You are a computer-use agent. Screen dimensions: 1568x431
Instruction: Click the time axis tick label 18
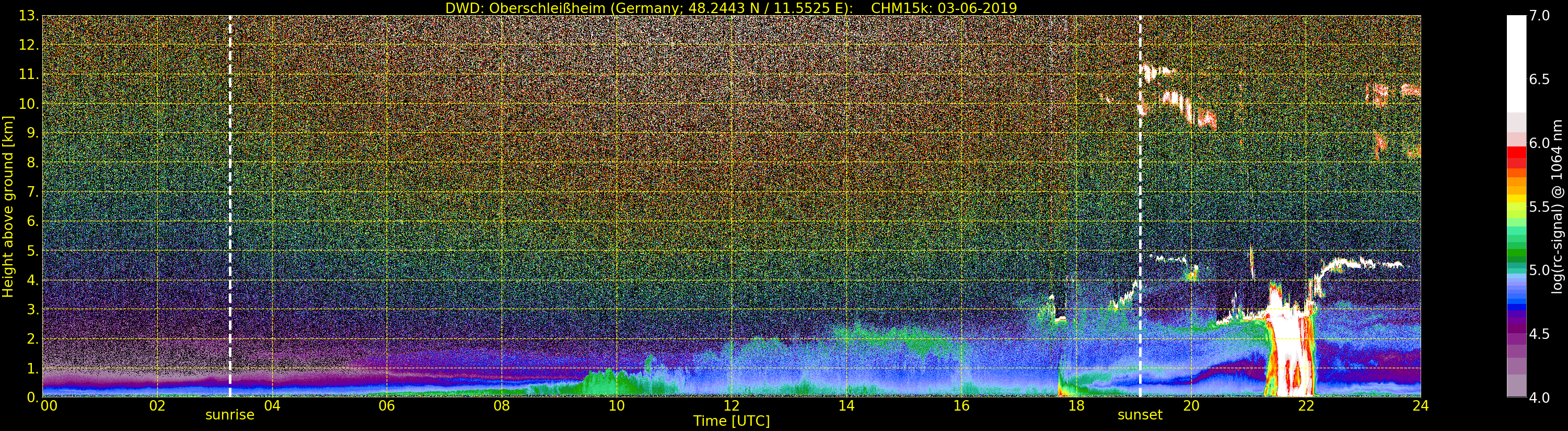tap(1076, 406)
